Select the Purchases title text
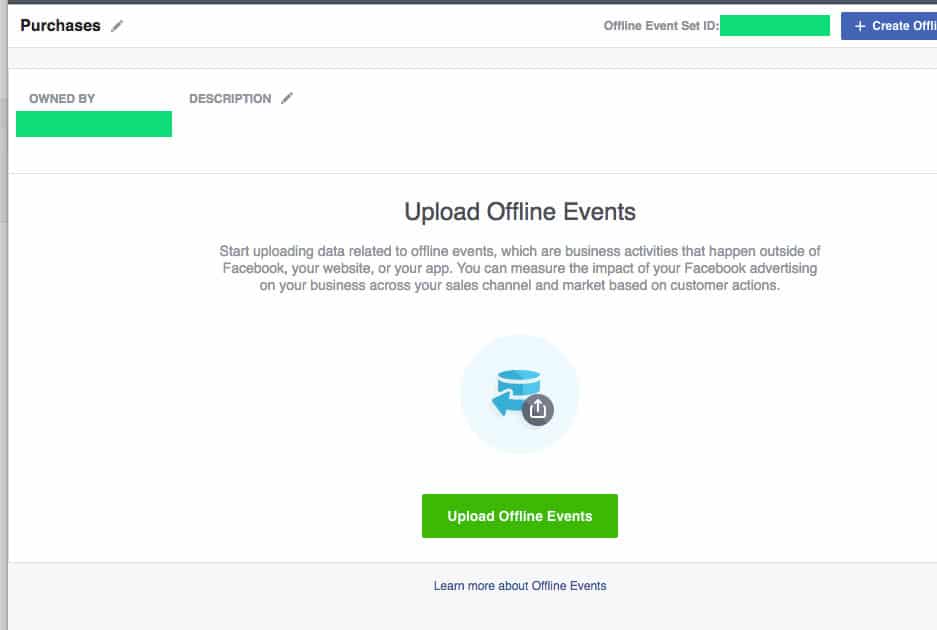This screenshot has height=630, width=937. 60,26
